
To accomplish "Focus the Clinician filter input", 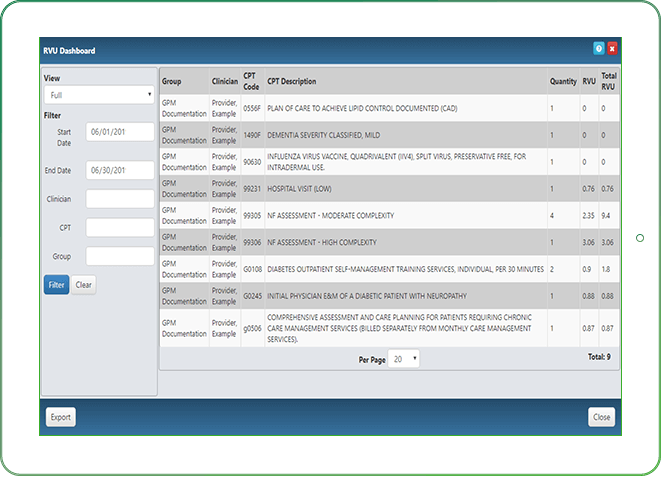I will coord(120,199).
